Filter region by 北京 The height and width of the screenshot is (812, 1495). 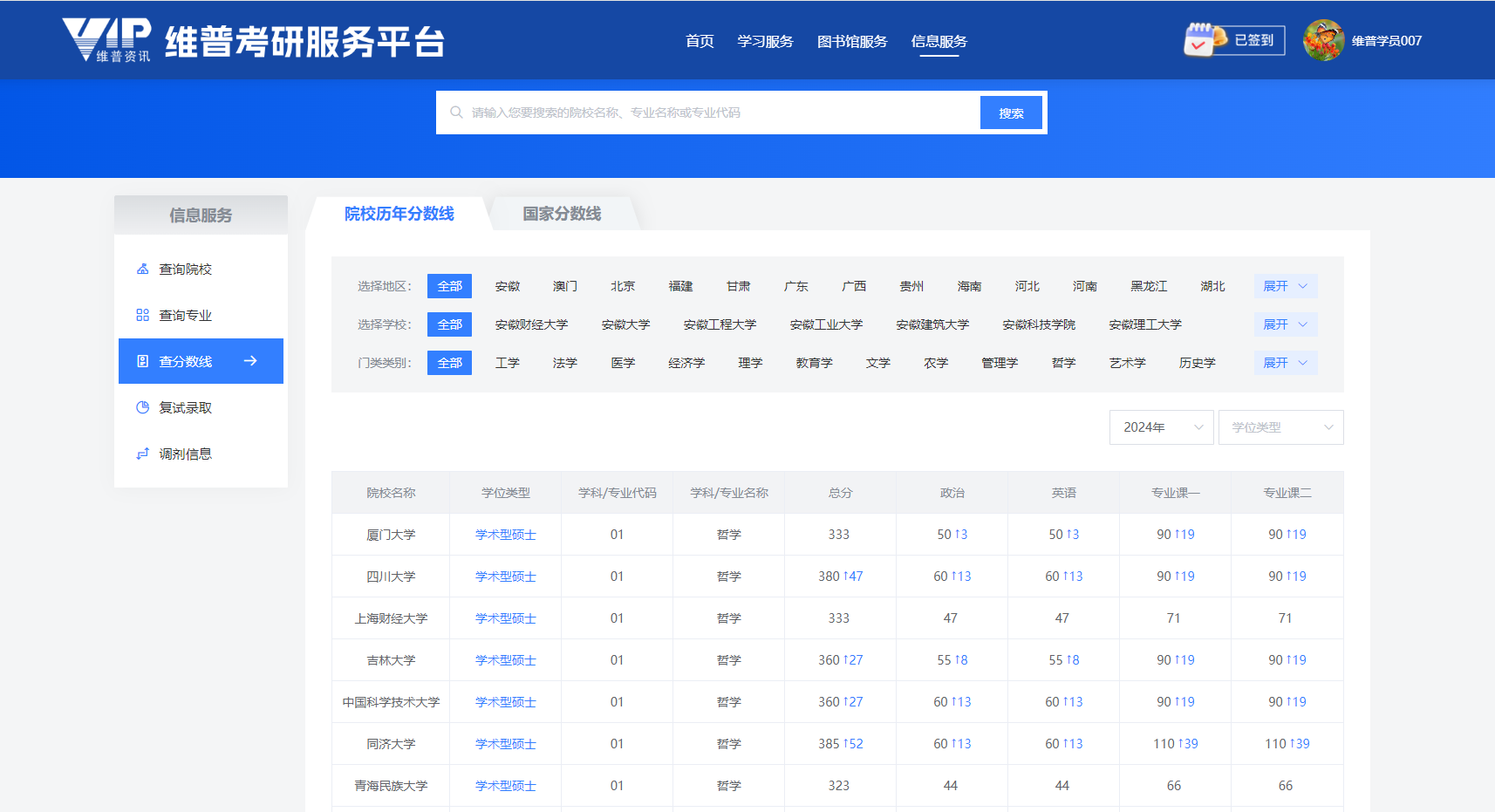pos(623,286)
